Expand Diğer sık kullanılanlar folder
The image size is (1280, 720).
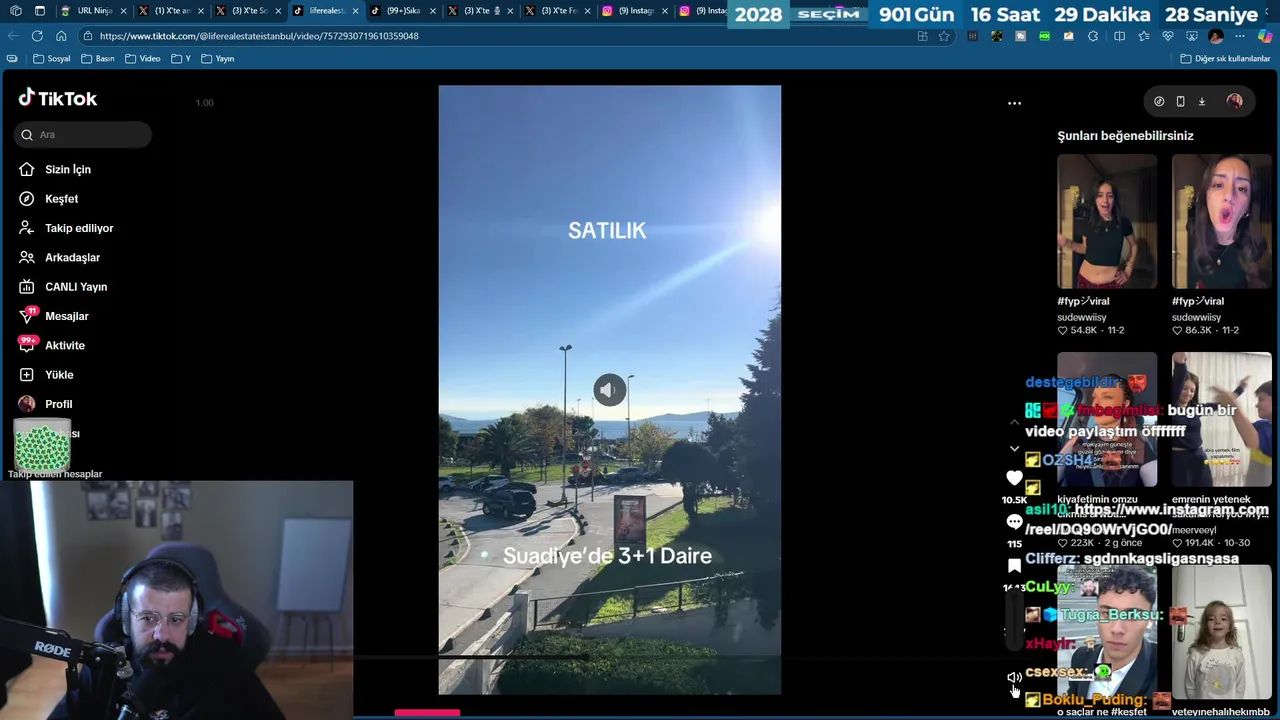[1225, 59]
